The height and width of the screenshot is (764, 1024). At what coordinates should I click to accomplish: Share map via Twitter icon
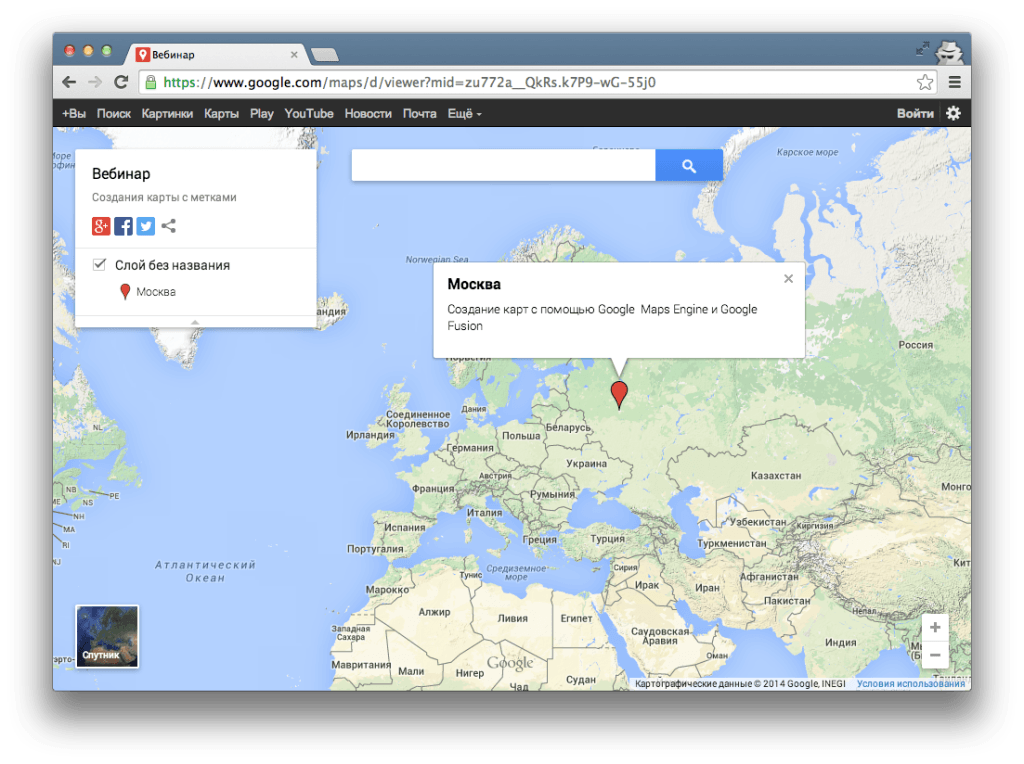(x=146, y=226)
